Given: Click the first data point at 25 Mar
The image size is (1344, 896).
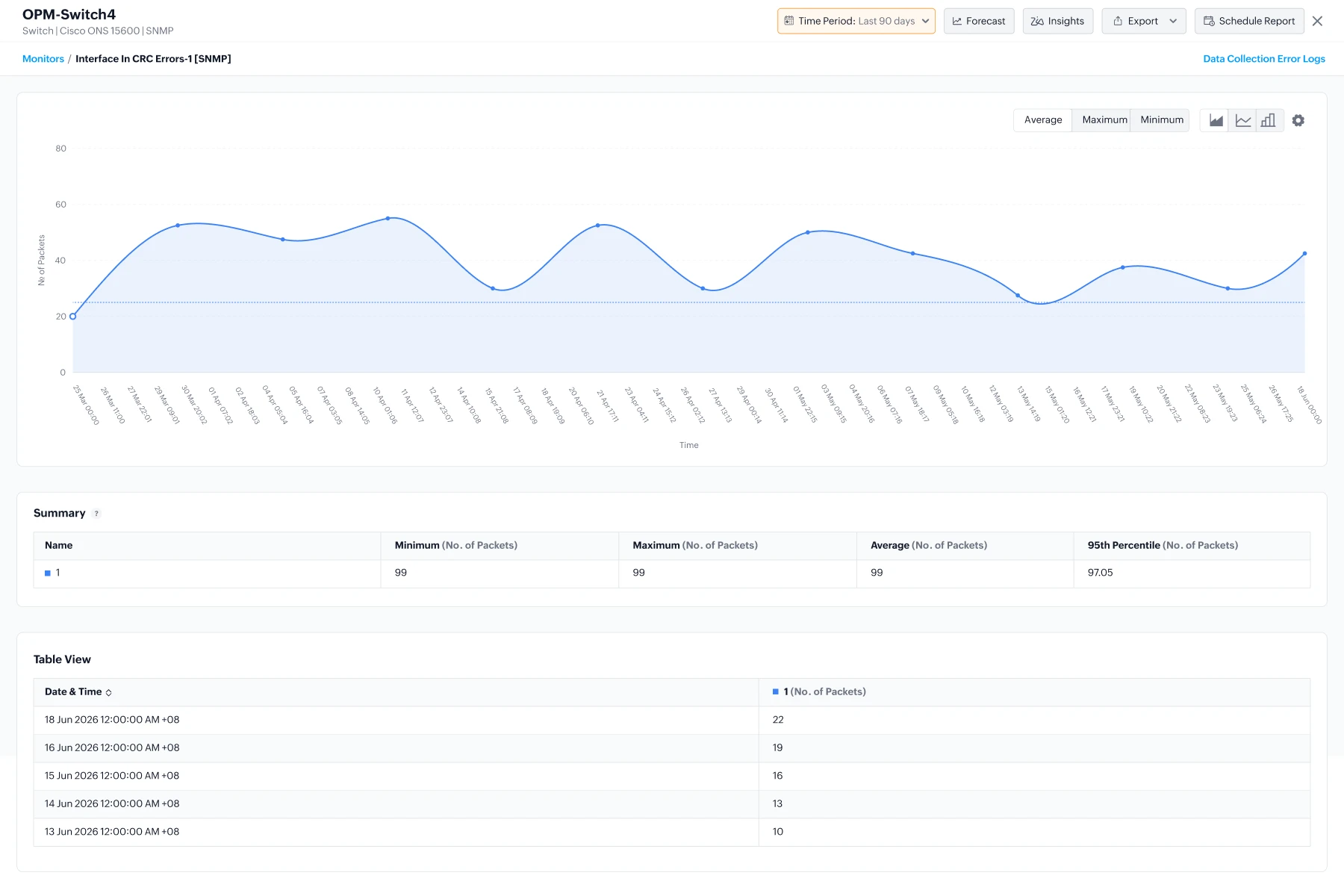Looking at the screenshot, I should [x=72, y=317].
